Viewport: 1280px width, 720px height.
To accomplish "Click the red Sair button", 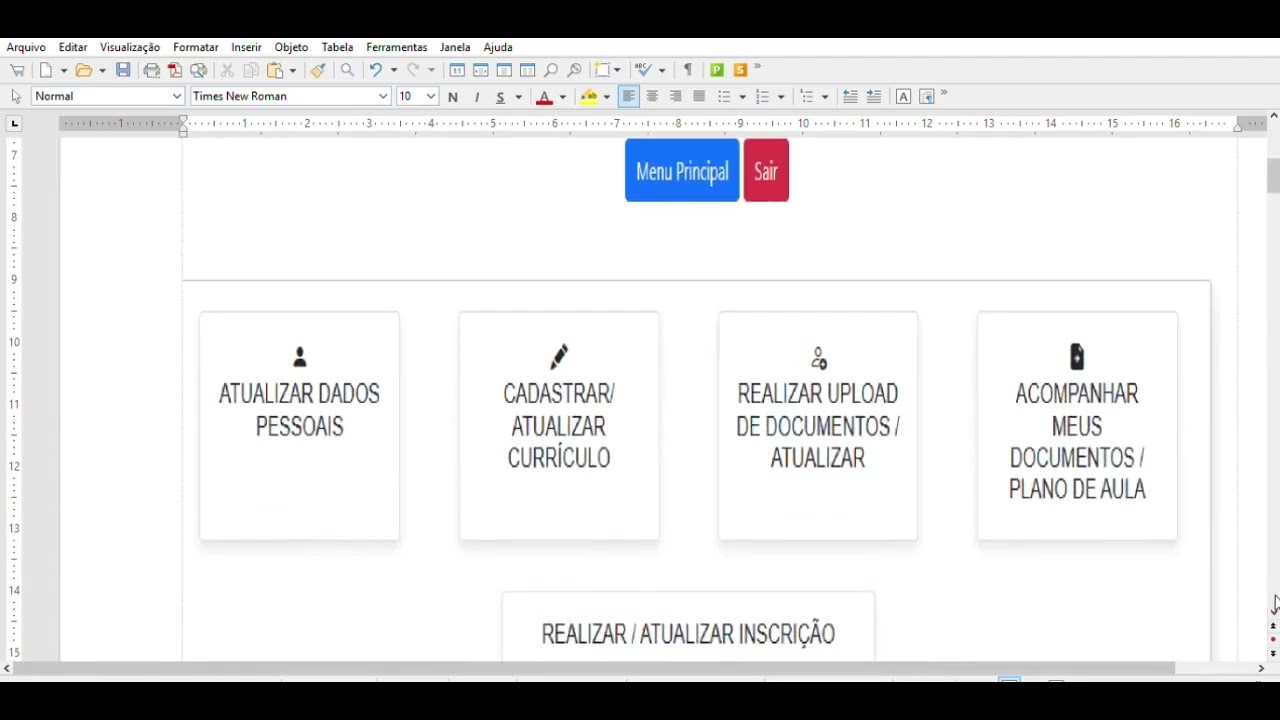I will point(766,171).
